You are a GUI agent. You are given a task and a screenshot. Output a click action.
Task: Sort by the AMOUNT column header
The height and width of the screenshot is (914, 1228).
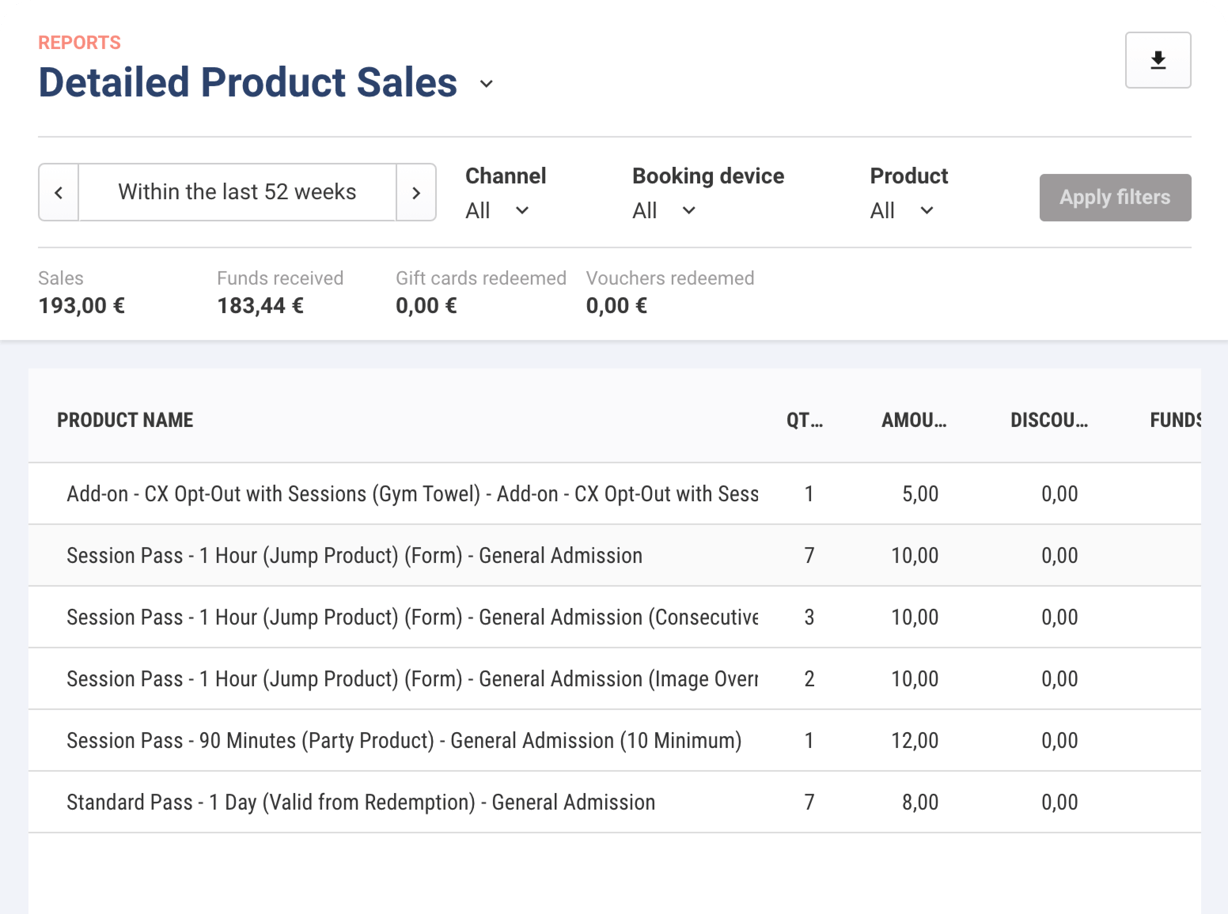coord(914,420)
